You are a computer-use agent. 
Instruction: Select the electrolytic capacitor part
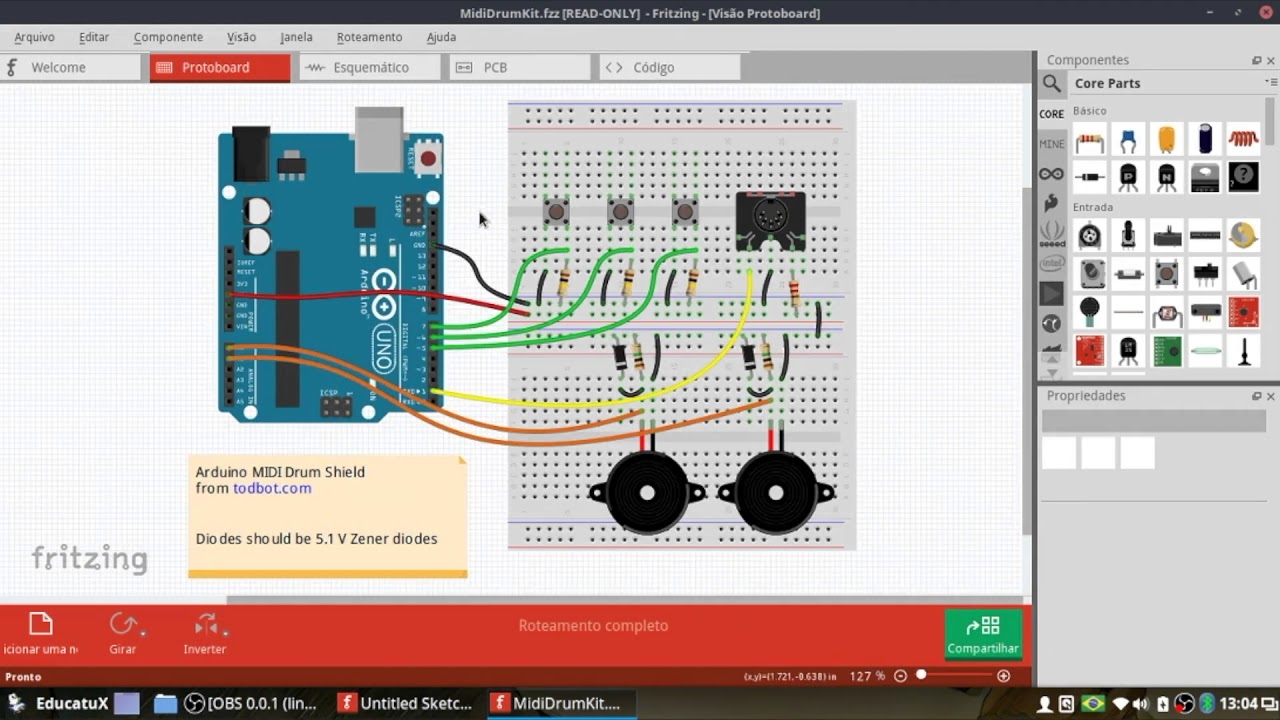(x=1205, y=139)
